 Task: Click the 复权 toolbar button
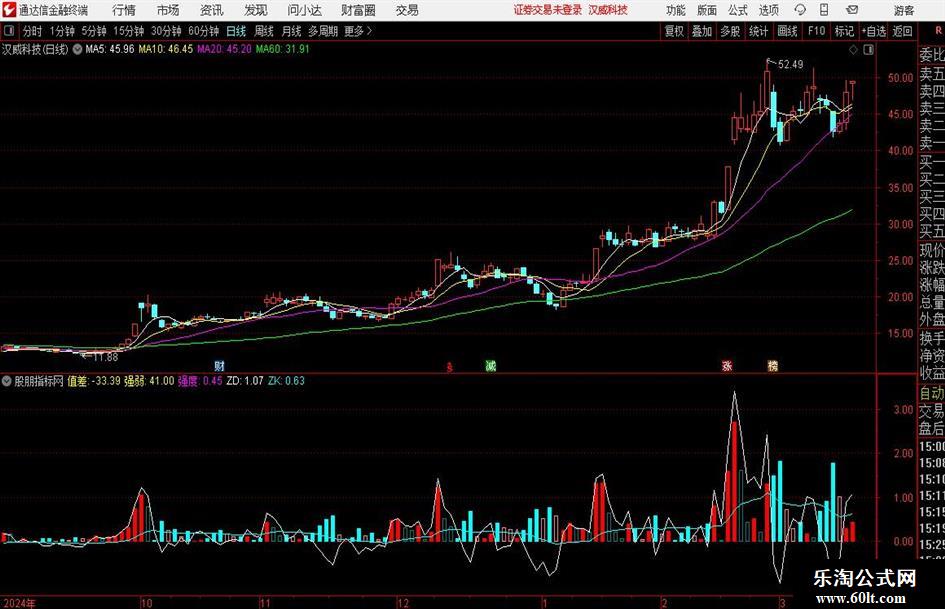tap(674, 31)
